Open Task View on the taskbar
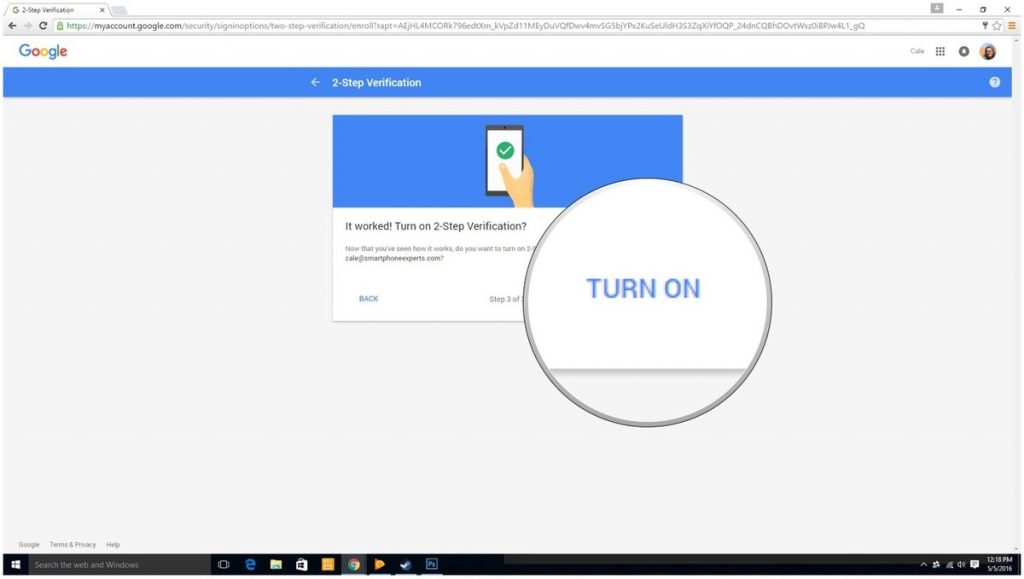This screenshot has width=1024, height=579. (223, 565)
